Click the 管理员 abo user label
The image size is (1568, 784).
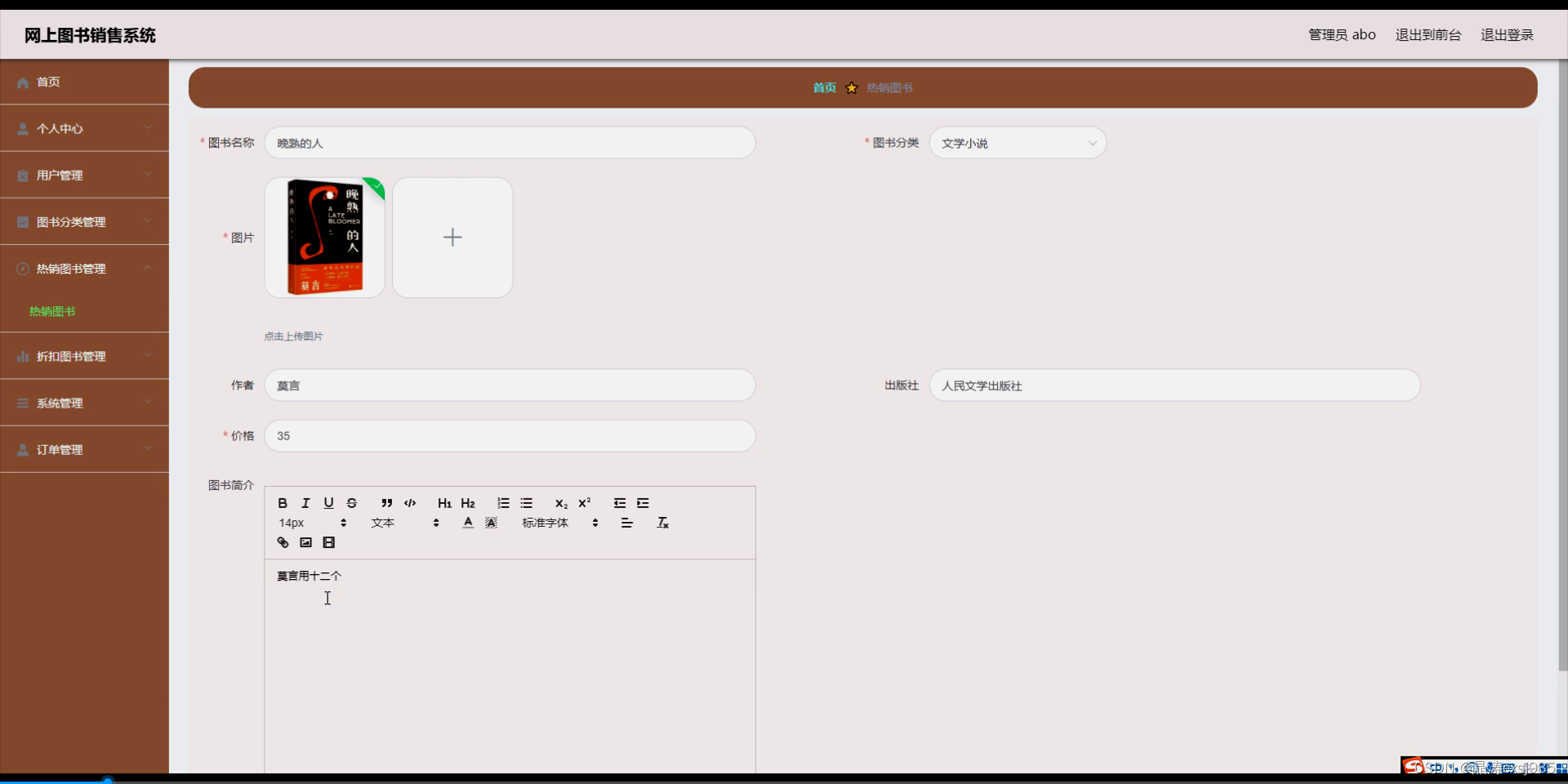click(x=1342, y=34)
